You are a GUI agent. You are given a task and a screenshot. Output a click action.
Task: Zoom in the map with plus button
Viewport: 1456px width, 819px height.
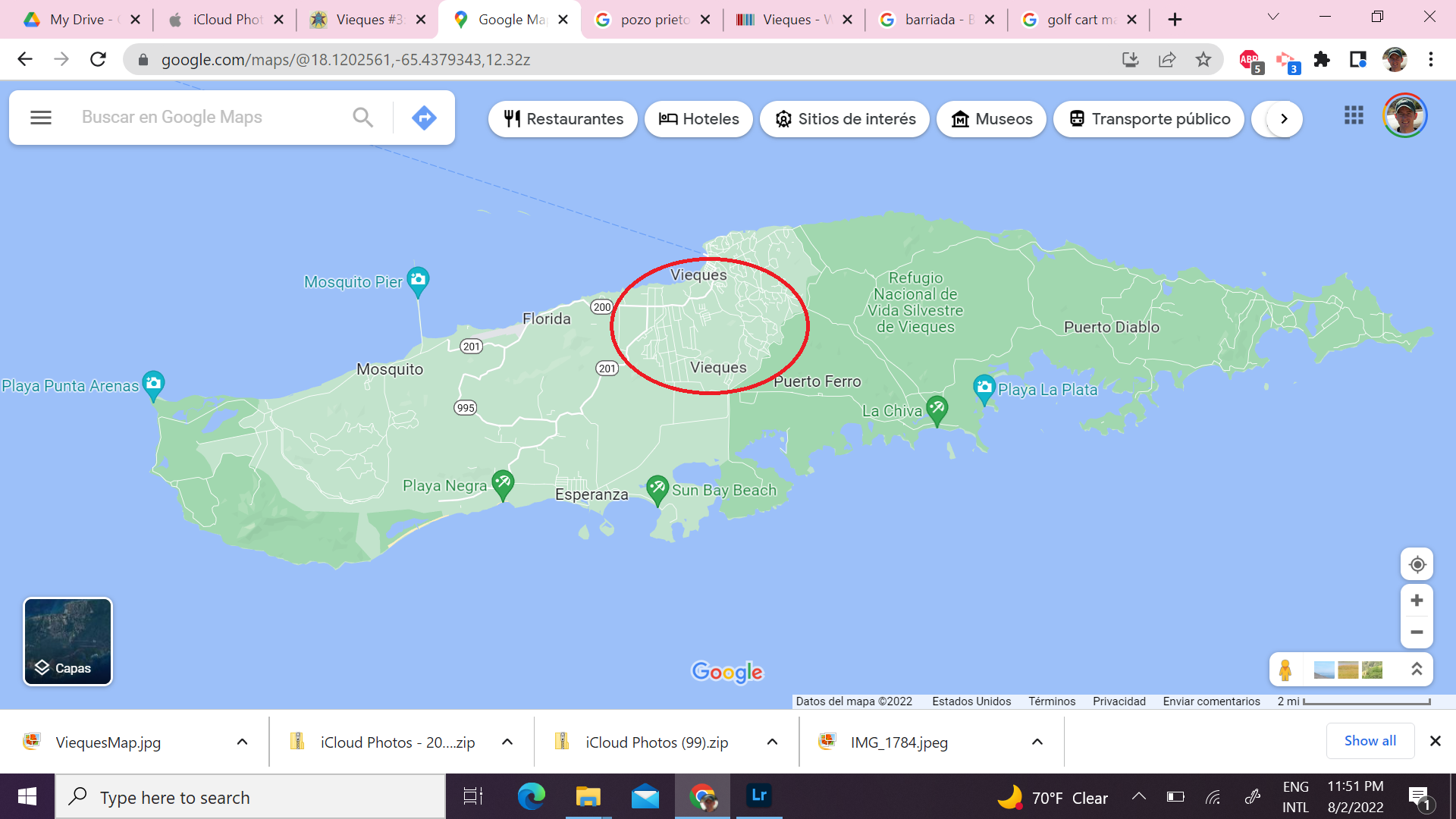click(1417, 601)
